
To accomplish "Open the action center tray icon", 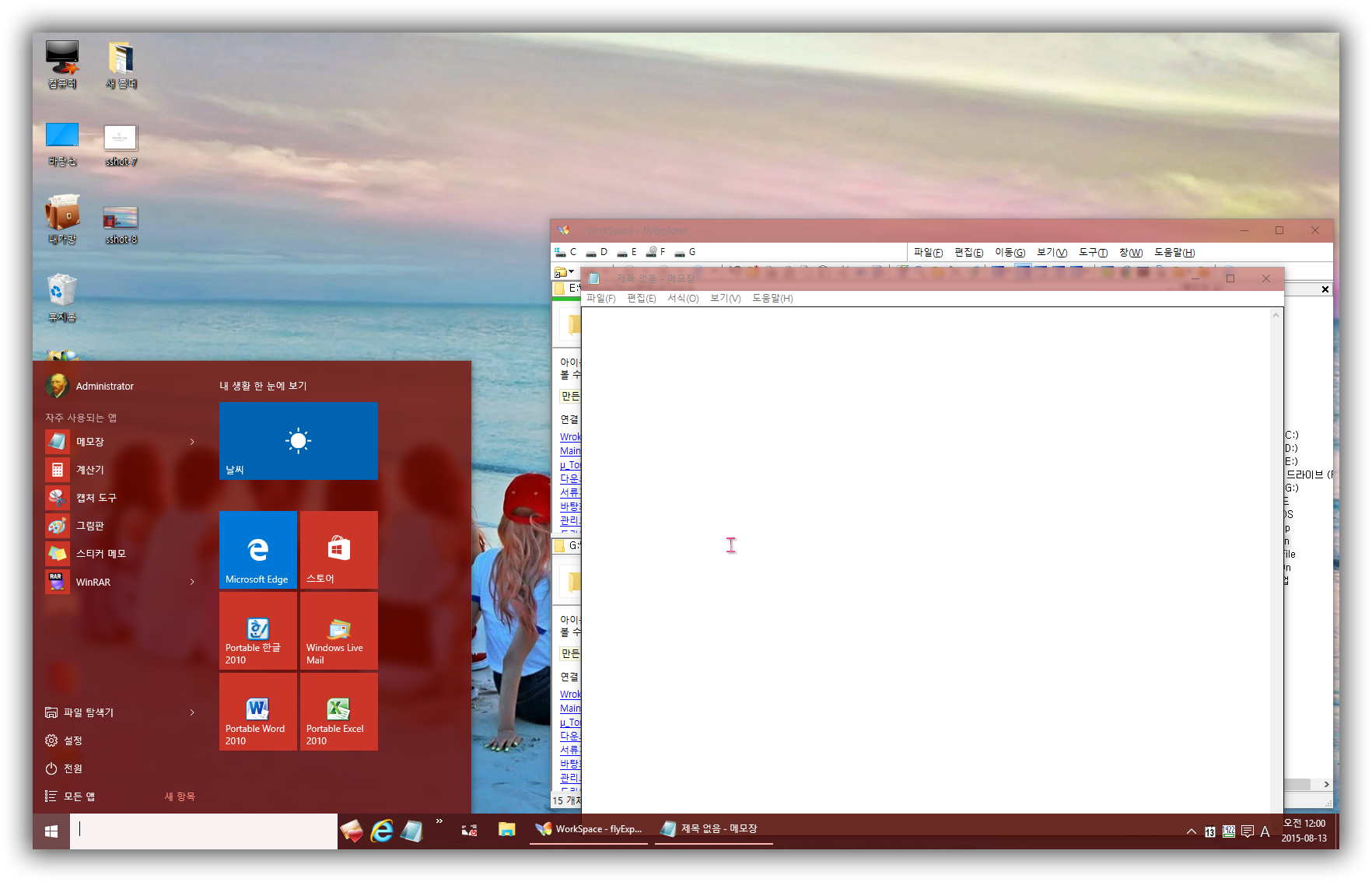I will click(1248, 831).
